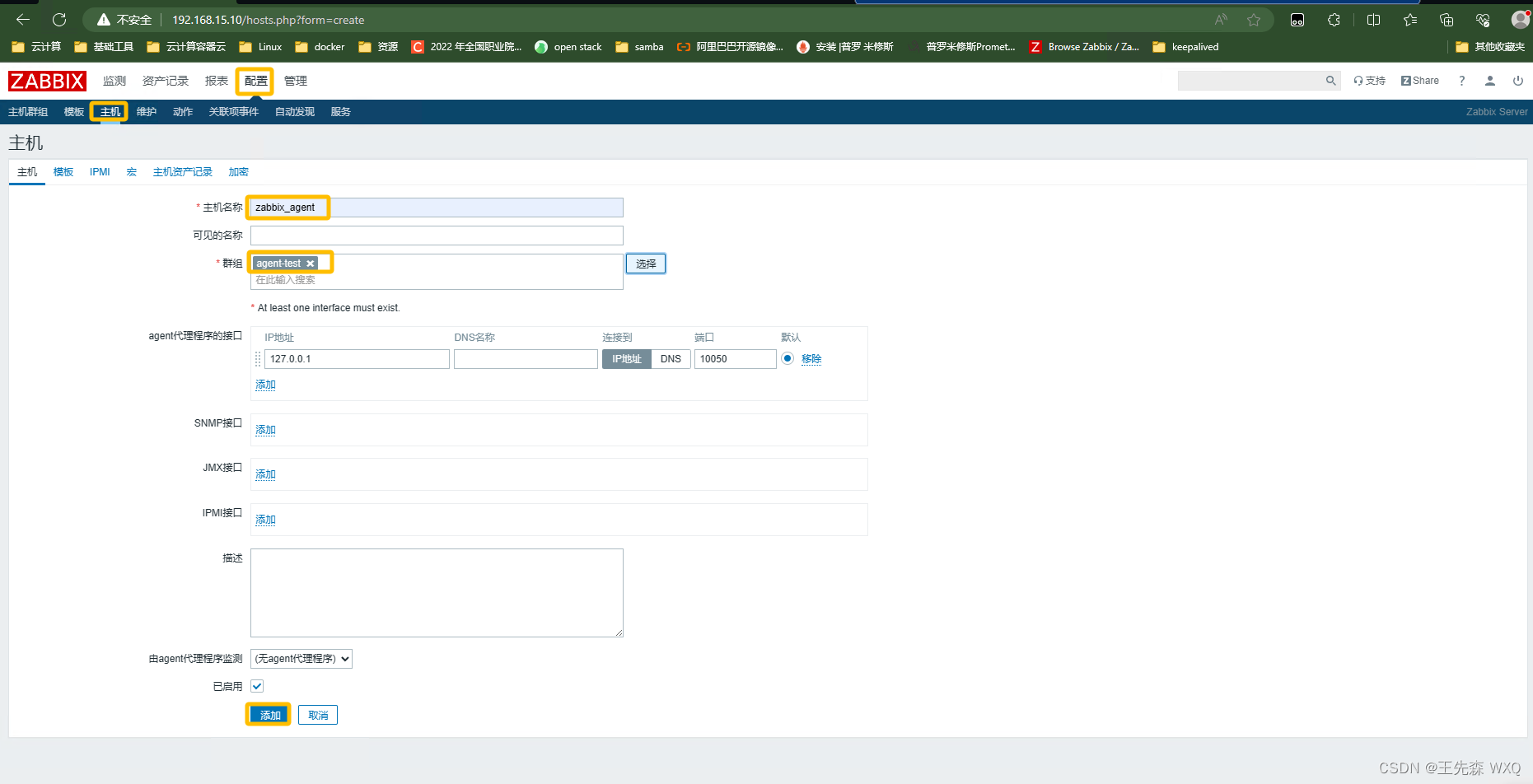Go to 自动发现 submenu

(295, 112)
